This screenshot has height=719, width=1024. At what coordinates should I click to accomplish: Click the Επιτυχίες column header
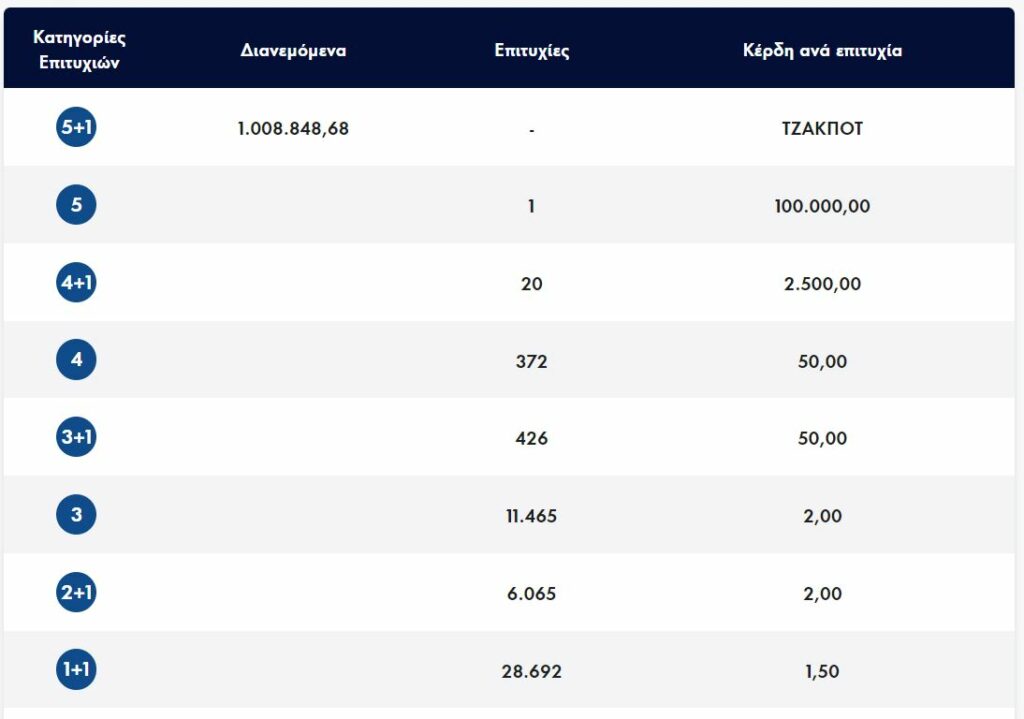point(532,50)
